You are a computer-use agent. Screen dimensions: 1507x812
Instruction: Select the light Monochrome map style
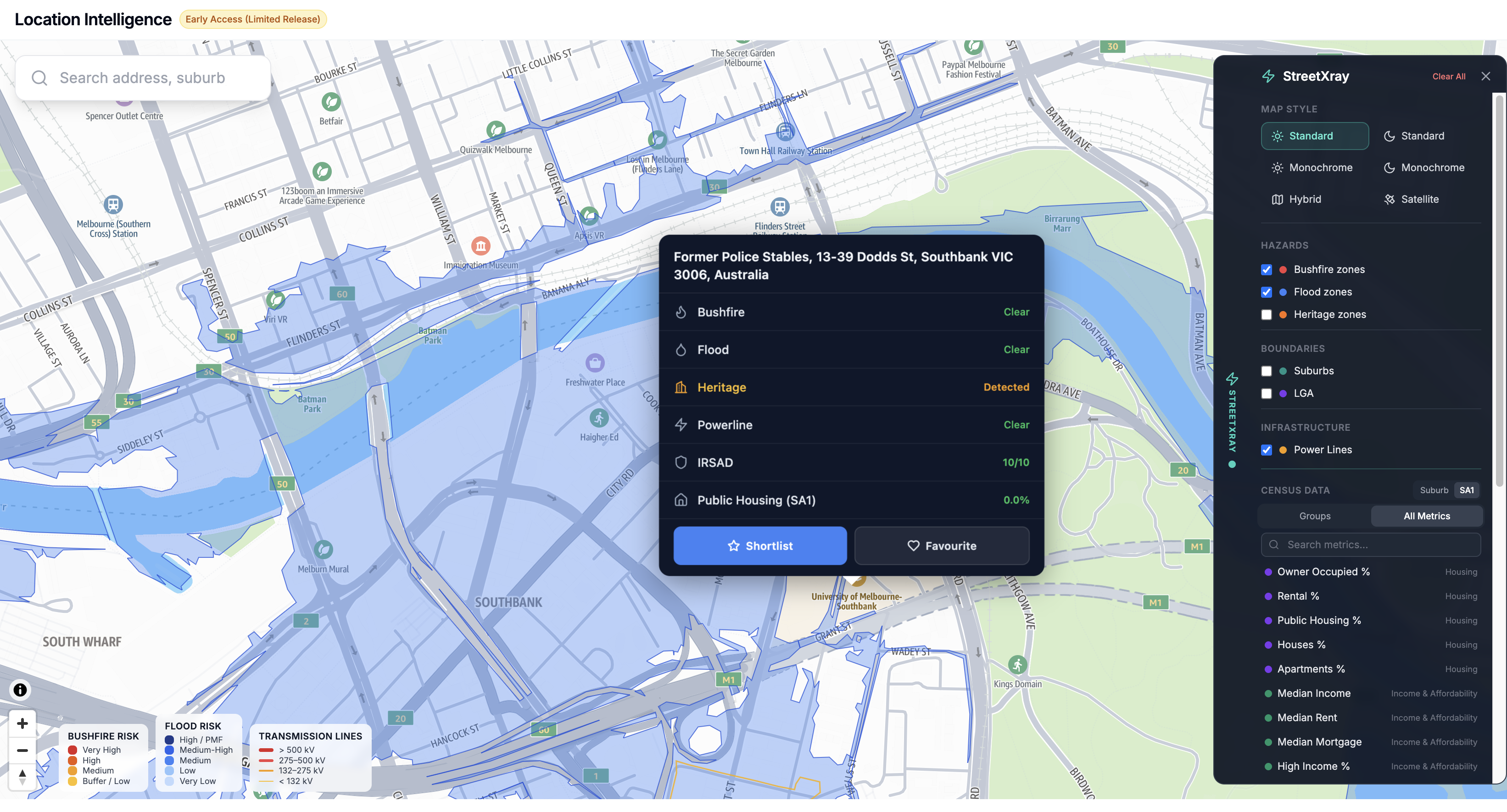(1315, 167)
